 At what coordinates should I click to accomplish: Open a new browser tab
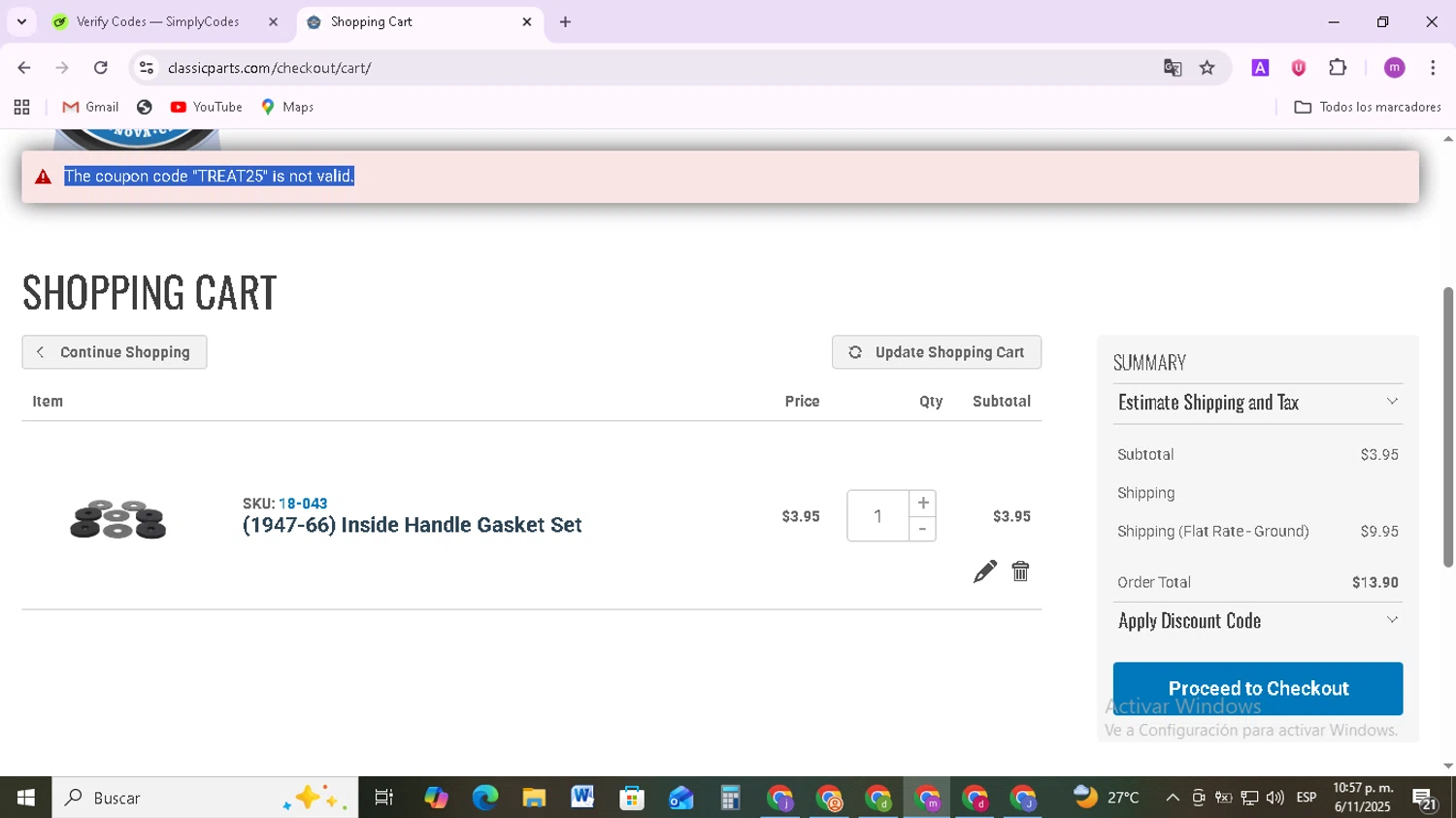point(565,21)
